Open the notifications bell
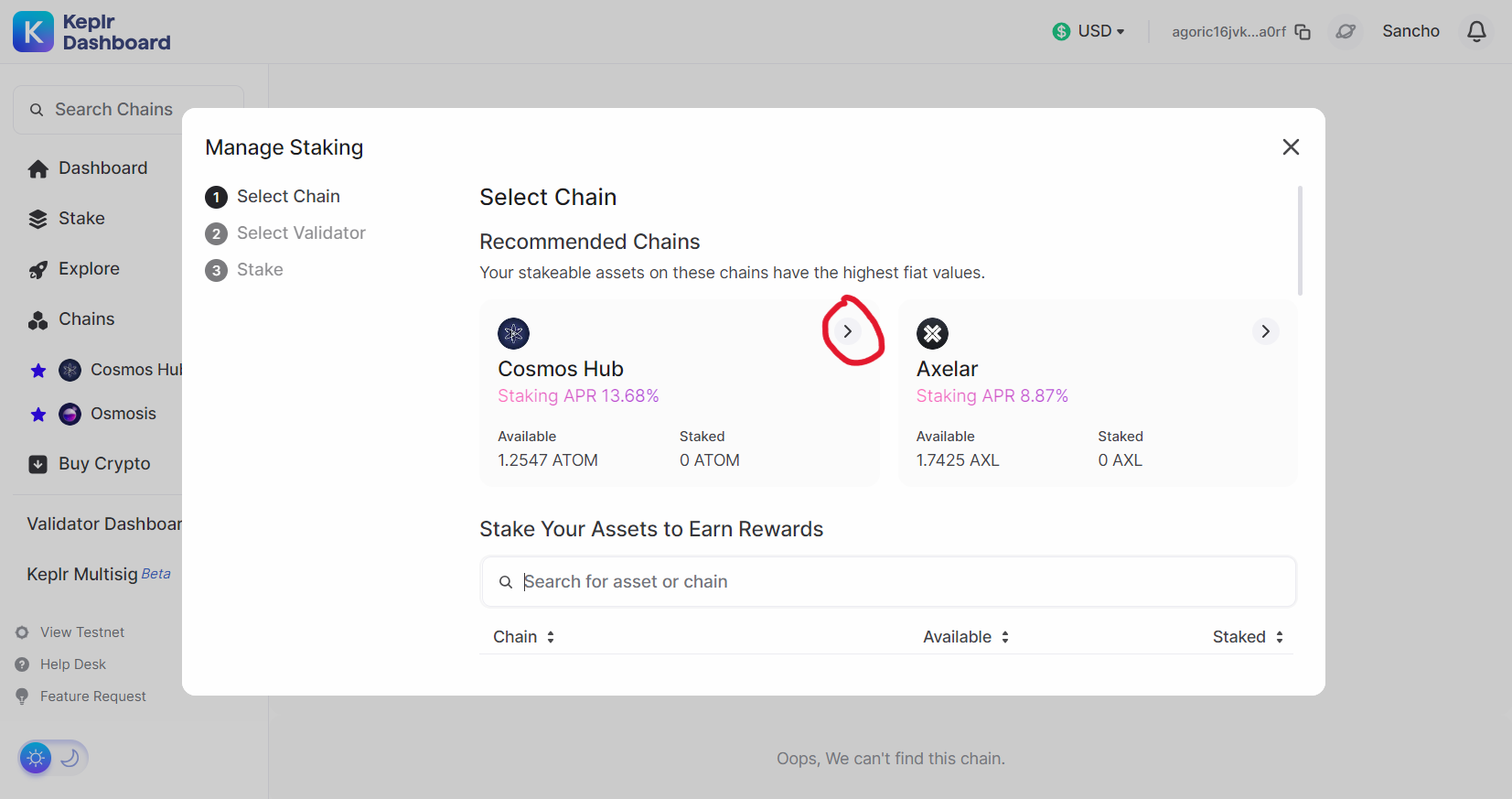 1476,32
